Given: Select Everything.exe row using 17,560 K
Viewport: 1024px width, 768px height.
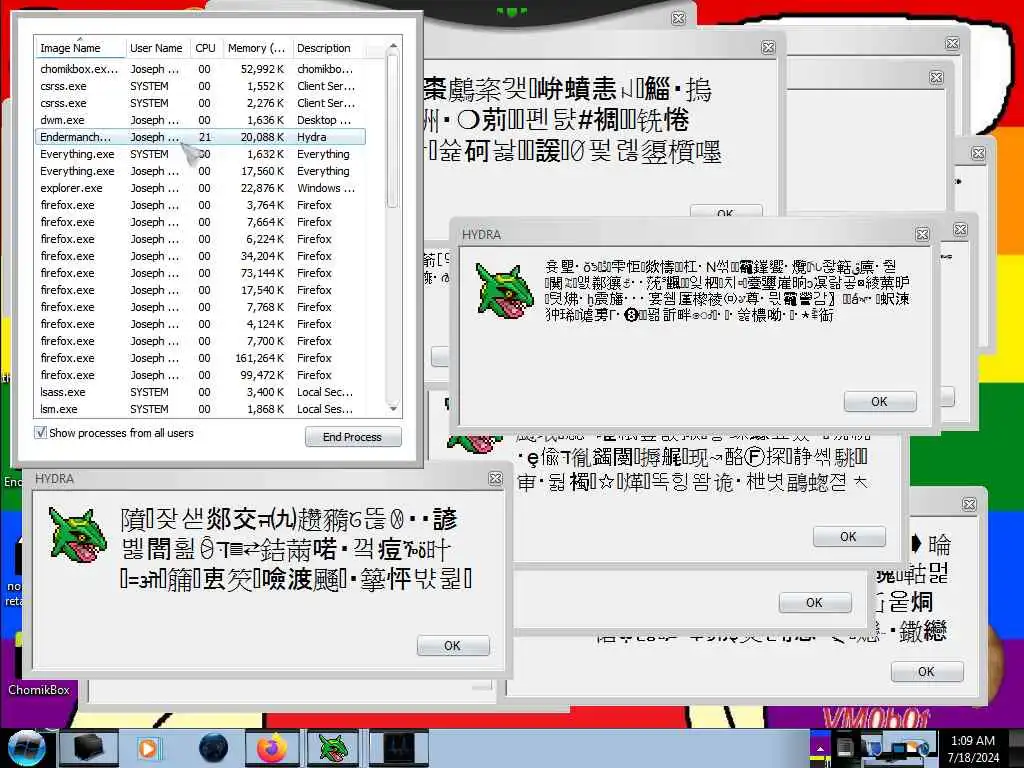Looking at the screenshot, I should [200, 170].
